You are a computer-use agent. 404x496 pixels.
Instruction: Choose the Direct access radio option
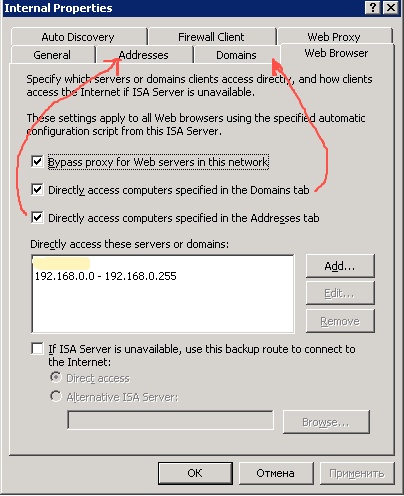tap(56, 377)
